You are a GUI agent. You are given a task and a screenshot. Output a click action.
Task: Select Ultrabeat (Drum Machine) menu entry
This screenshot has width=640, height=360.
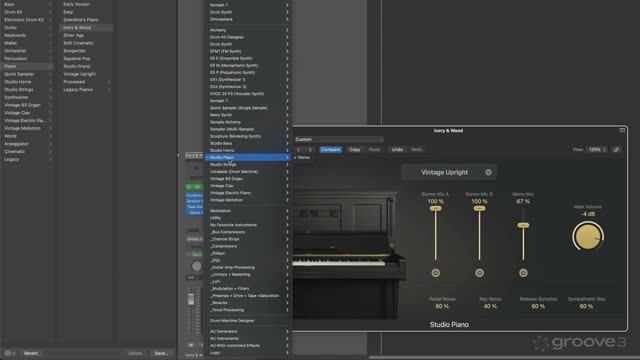tap(248, 172)
